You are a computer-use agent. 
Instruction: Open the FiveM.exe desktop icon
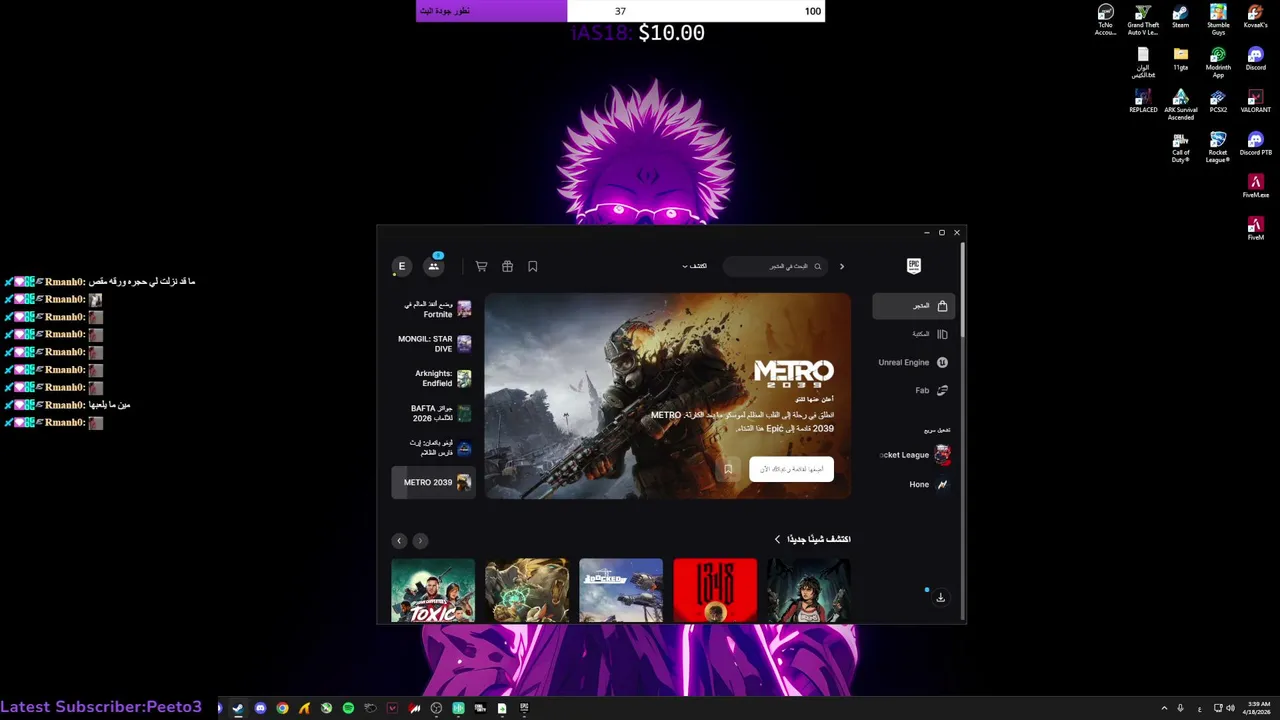[x=1256, y=186]
